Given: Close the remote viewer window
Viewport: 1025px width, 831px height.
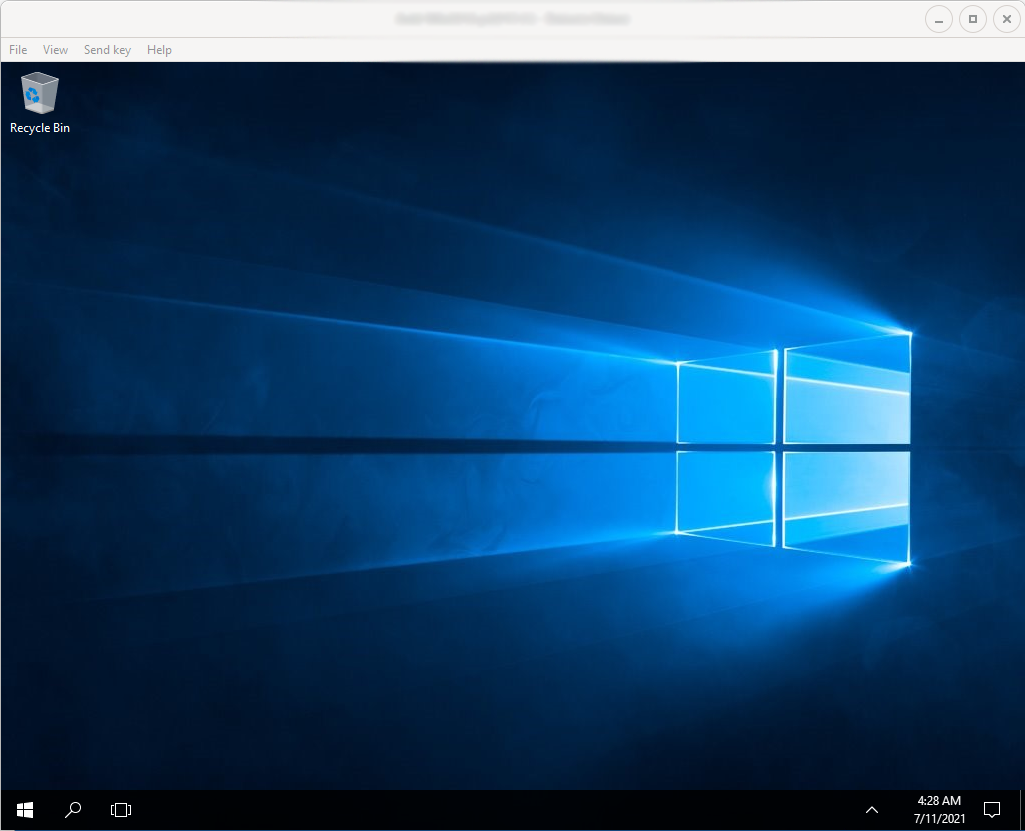Looking at the screenshot, I should coord(1007,19).
